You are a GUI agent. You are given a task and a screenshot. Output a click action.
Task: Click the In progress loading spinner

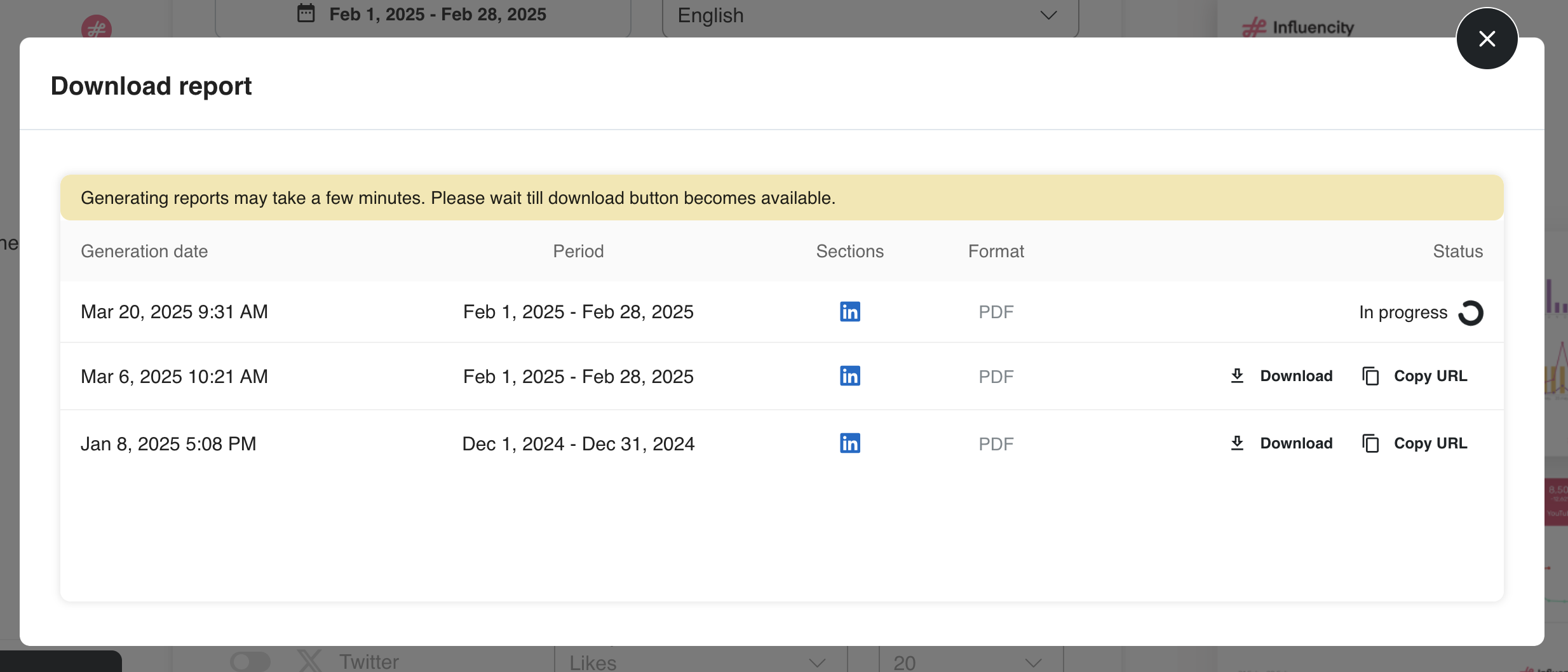tap(1471, 312)
